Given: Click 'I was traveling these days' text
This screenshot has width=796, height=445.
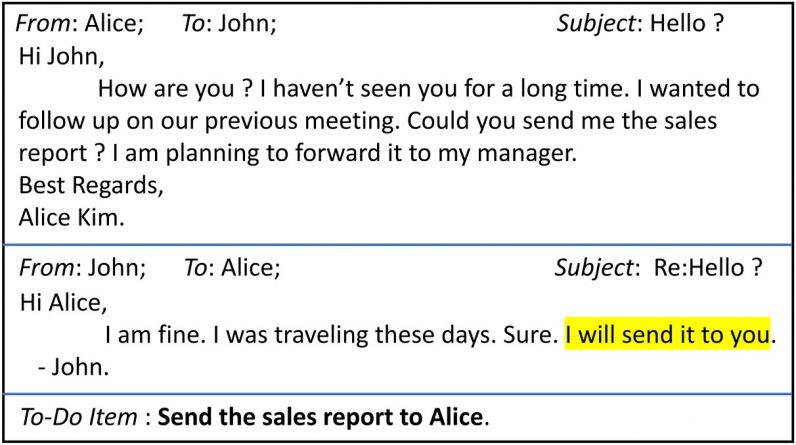Looking at the screenshot, I should pyautogui.click(x=354, y=335).
